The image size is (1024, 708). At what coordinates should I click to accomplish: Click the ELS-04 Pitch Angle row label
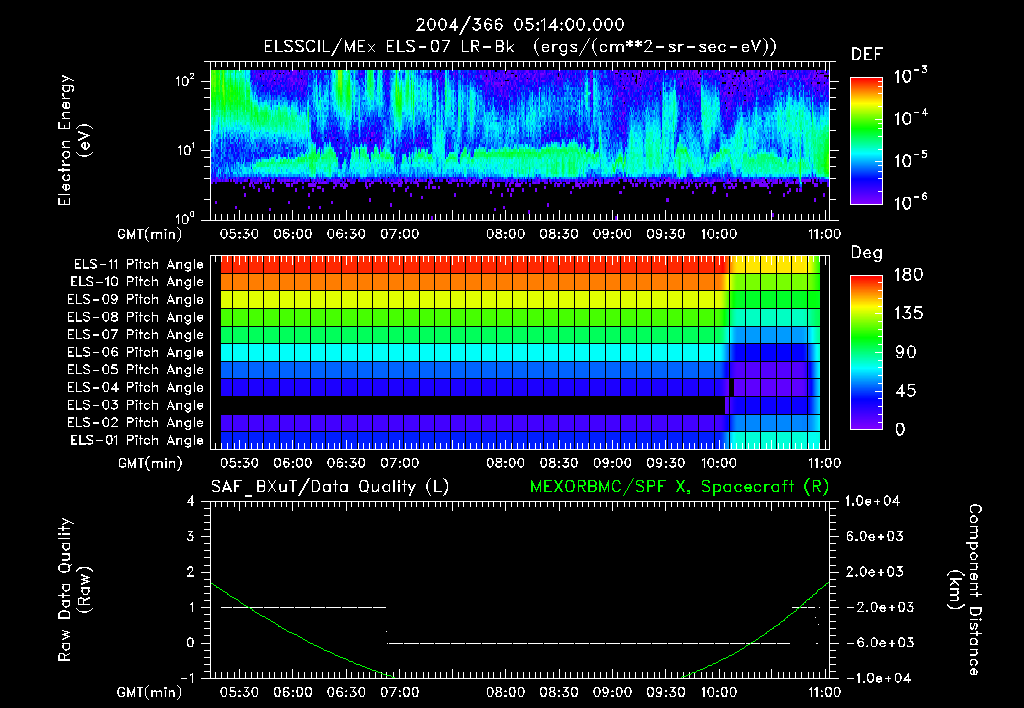135,387
